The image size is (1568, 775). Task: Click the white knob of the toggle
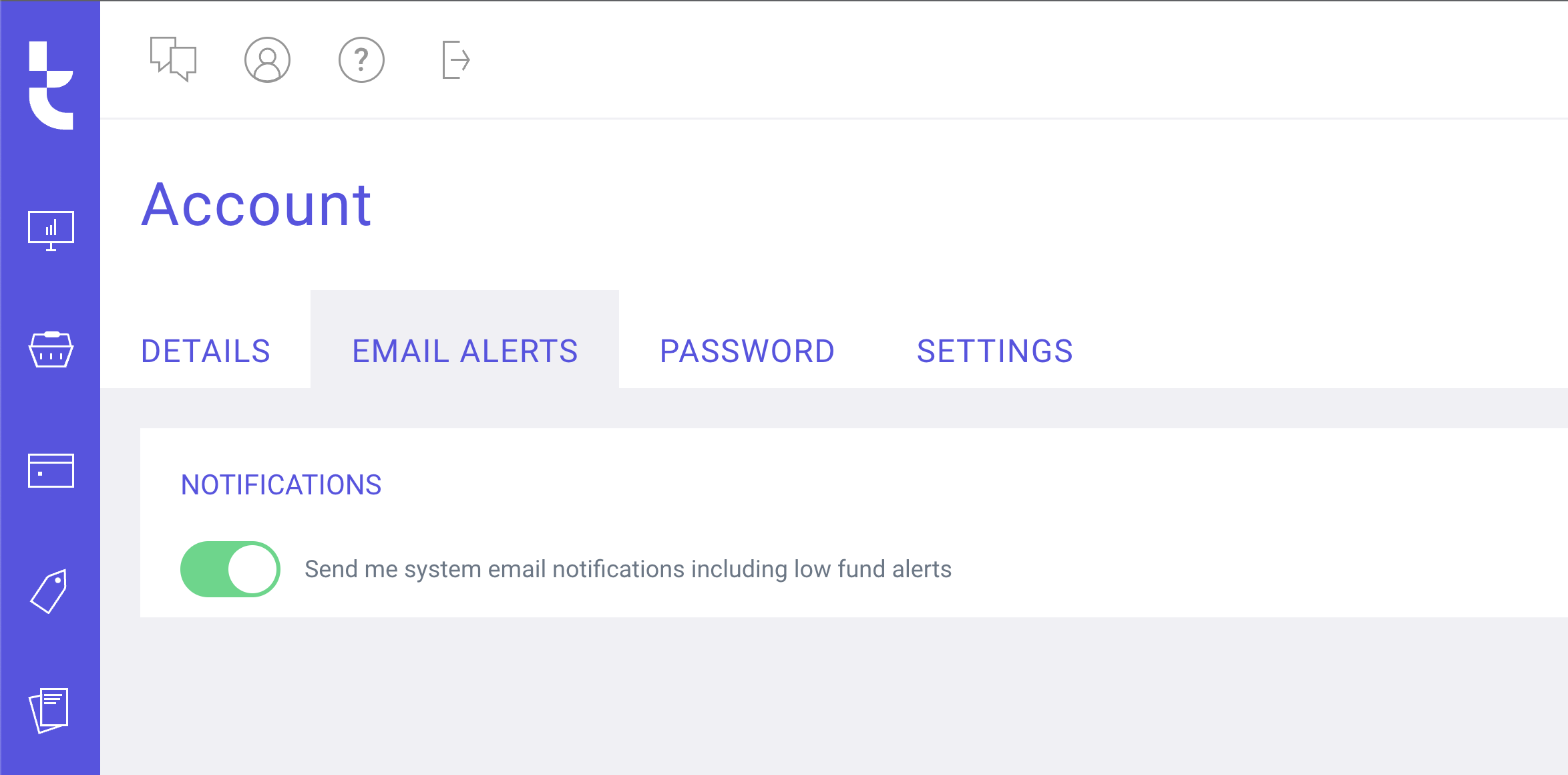252,569
